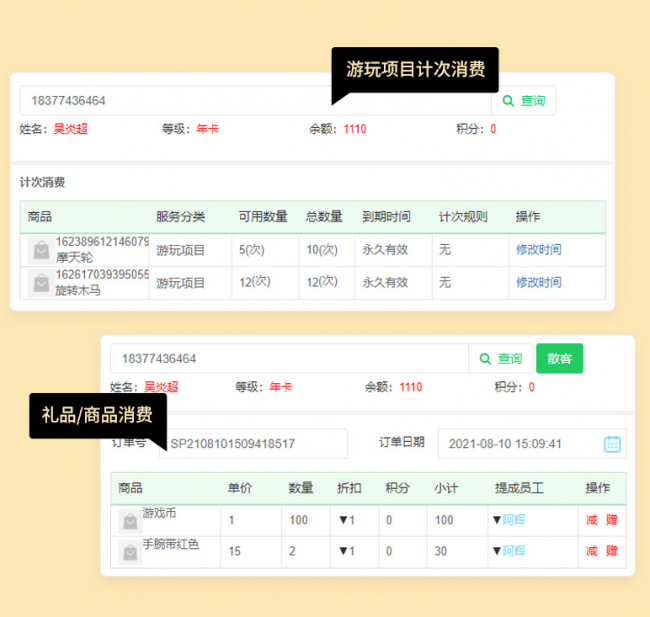Viewport: 650px width, 617px height.
Task: Click the green 散客 button
Action: tap(559, 358)
